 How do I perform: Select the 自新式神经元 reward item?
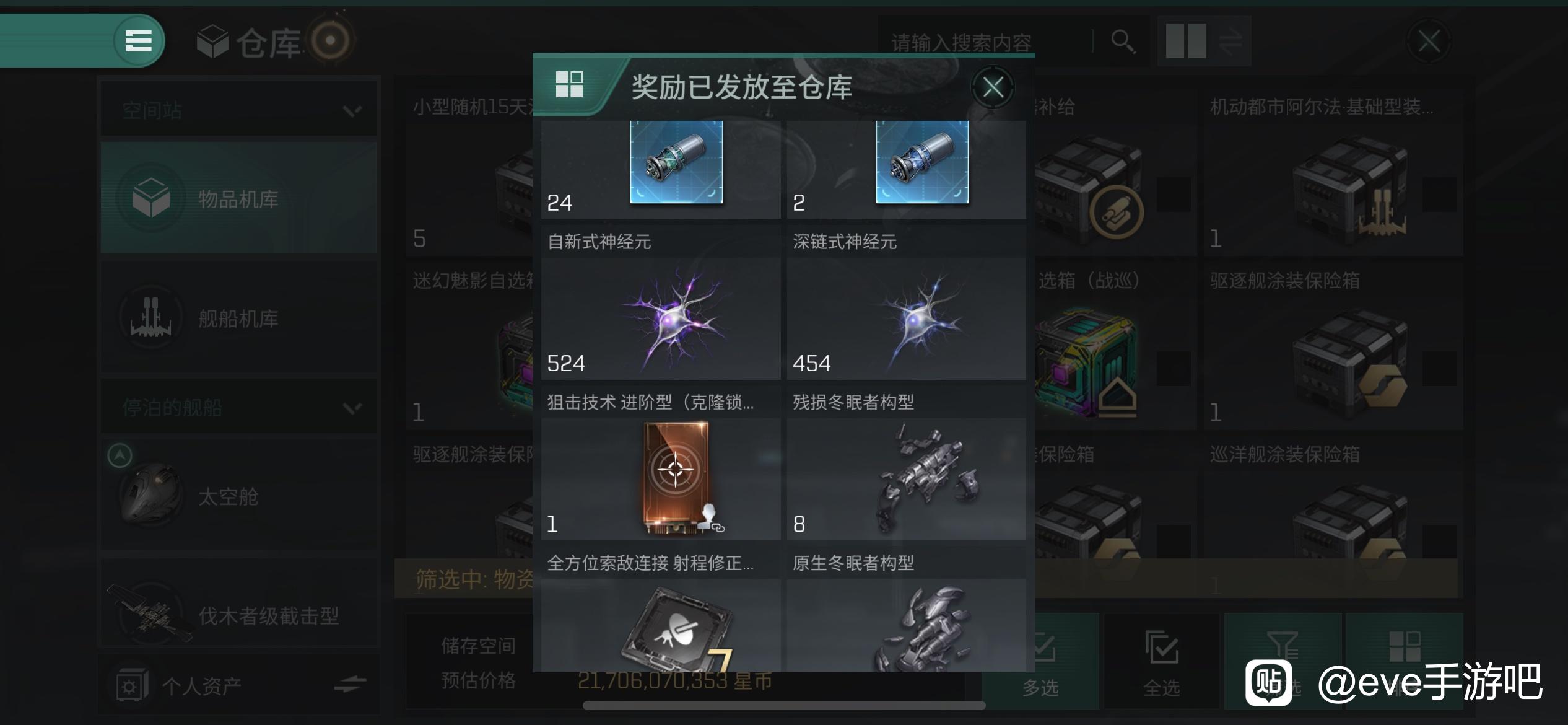(x=661, y=302)
